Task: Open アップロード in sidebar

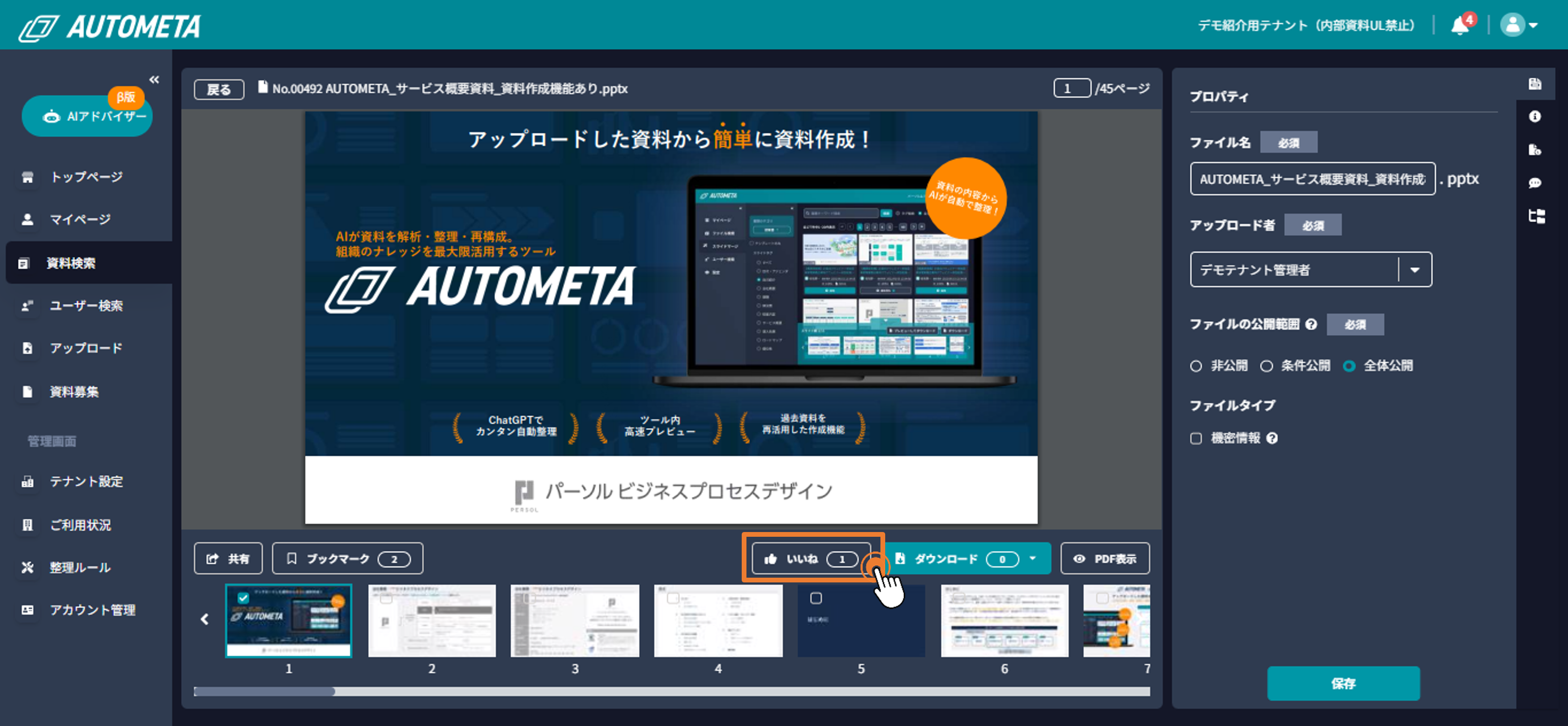Action: coord(86,348)
